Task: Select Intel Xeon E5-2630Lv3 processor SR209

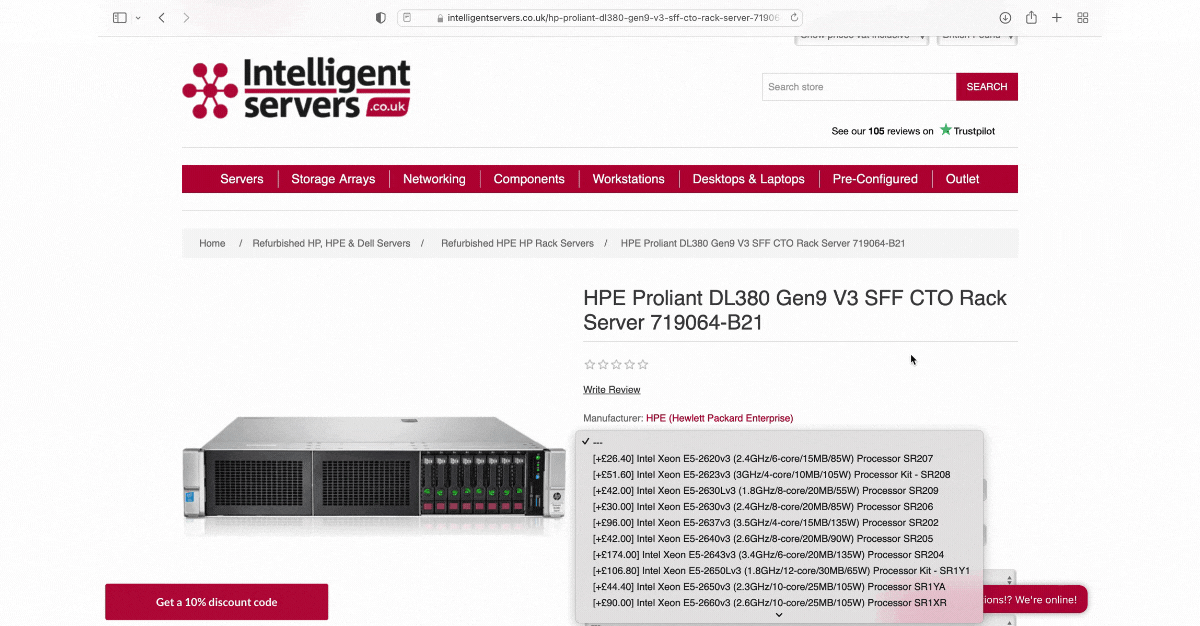Action: click(779, 490)
